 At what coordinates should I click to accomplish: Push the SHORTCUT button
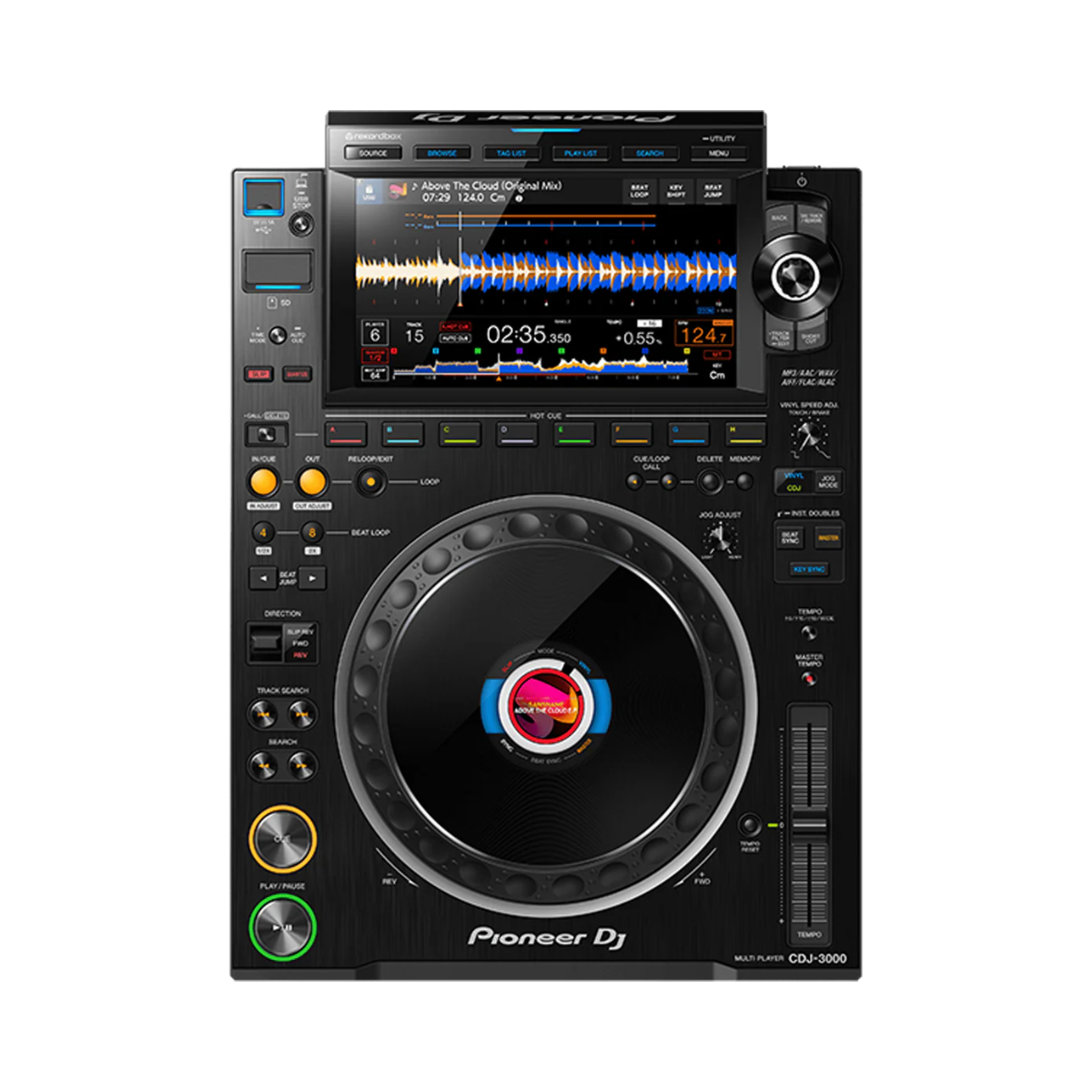811,337
